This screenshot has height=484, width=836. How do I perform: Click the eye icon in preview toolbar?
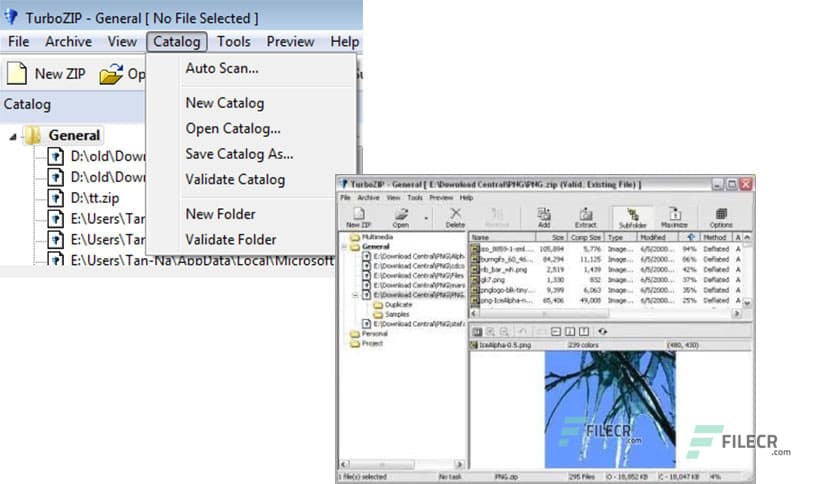(x=602, y=332)
